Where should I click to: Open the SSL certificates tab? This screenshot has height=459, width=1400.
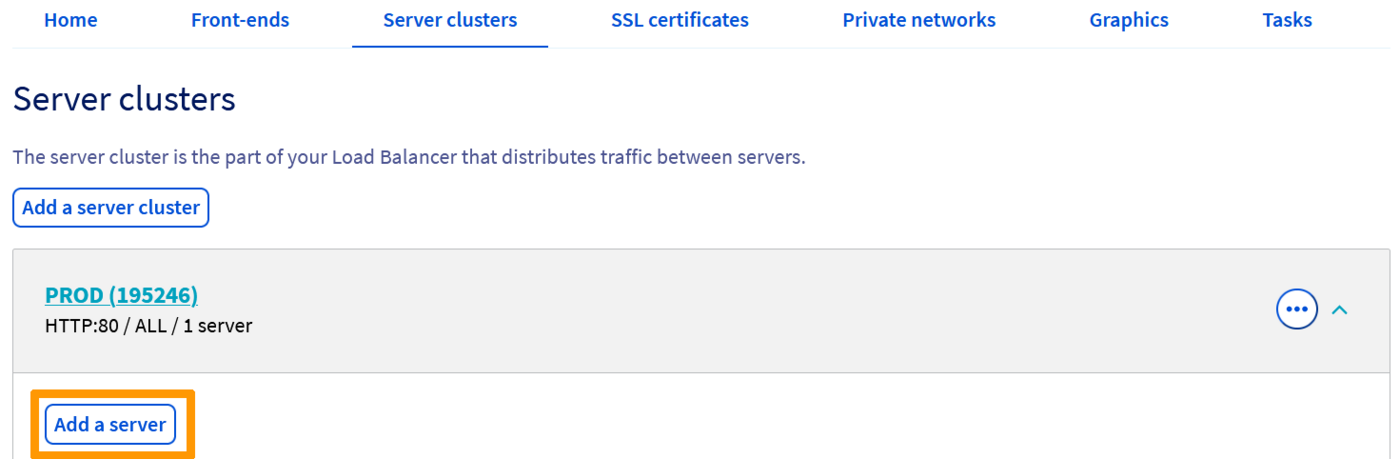pos(680,20)
